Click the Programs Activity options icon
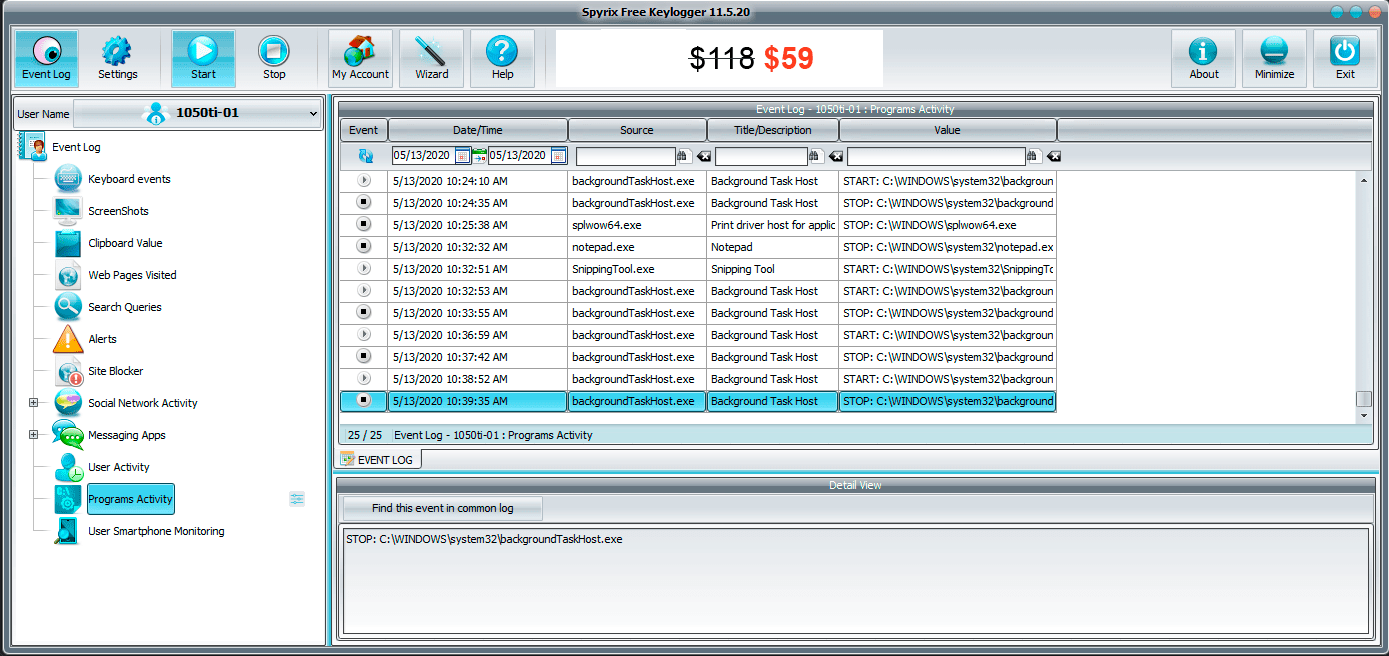Screen dimensions: 1389x656 click(297, 499)
